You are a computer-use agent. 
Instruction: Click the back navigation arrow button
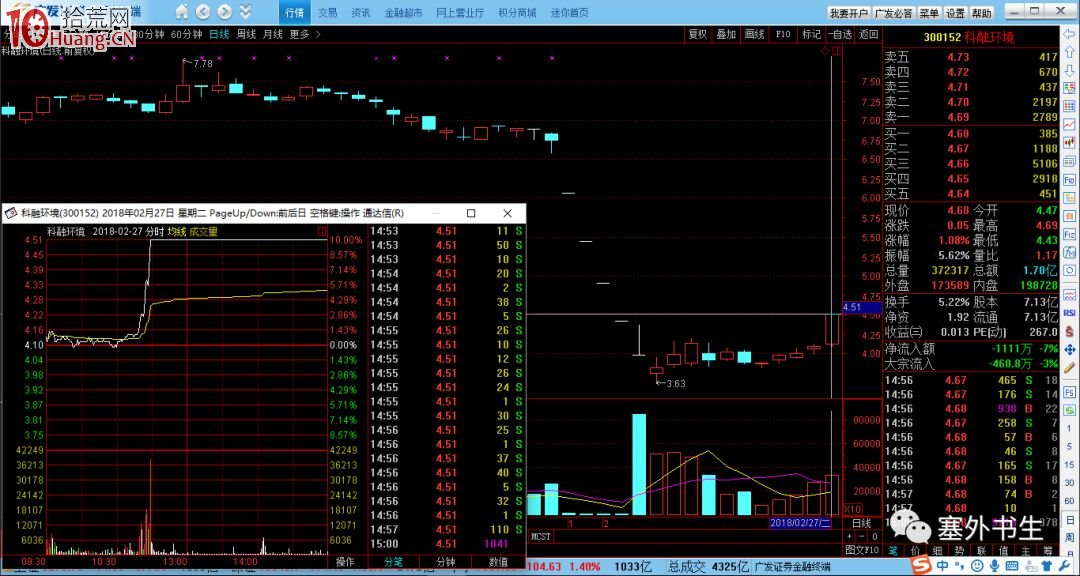(203, 12)
